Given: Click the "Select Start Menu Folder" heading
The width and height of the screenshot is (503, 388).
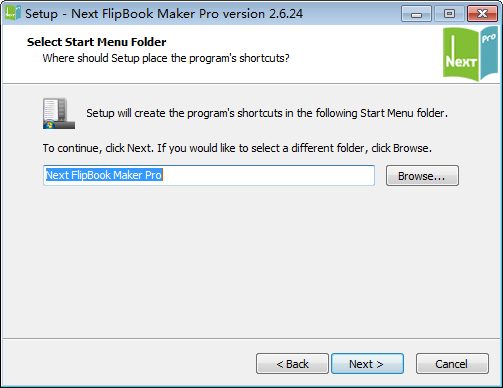Looking at the screenshot, I should [x=96, y=42].
